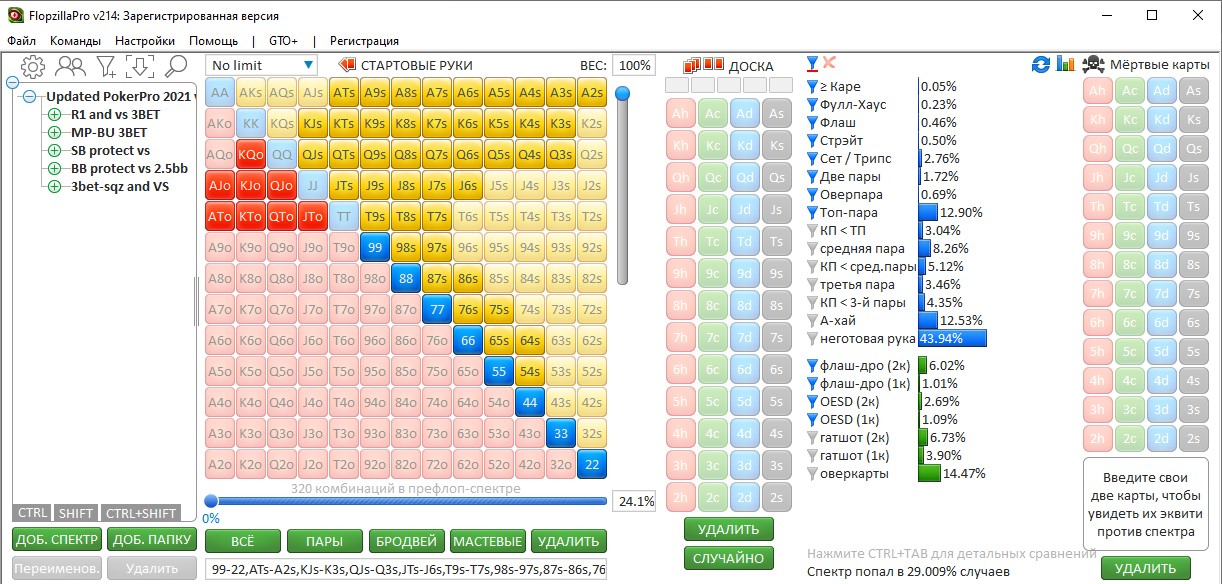Enable the средняя пара filter funnel
The height and width of the screenshot is (584, 1222).
click(x=813, y=249)
